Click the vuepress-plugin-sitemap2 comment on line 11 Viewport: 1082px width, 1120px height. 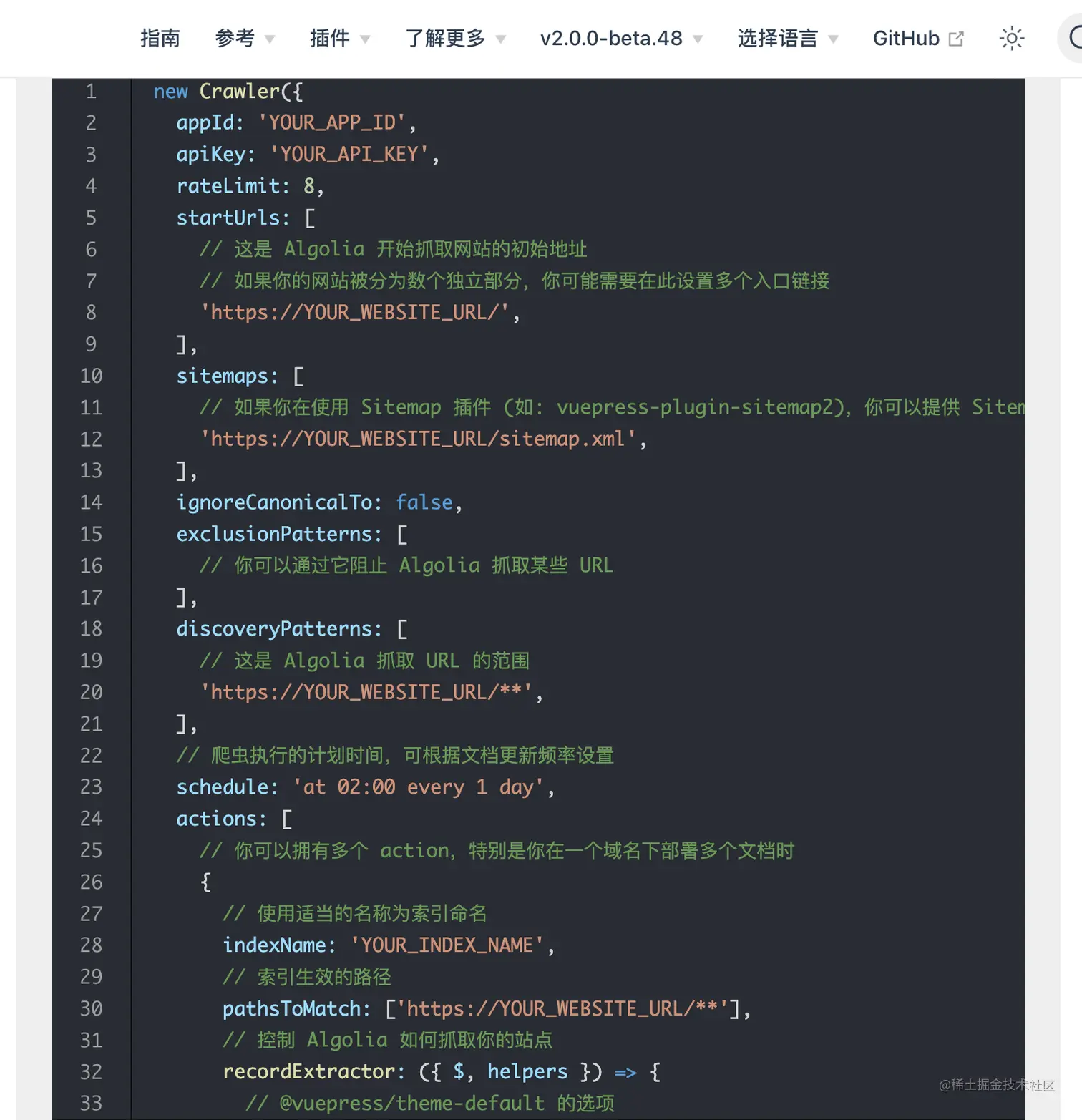[x=612, y=407]
